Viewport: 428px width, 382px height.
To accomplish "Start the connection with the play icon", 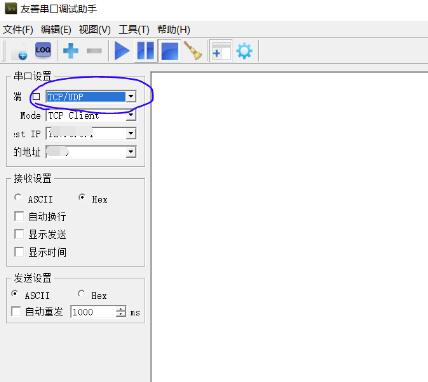I will [122, 51].
